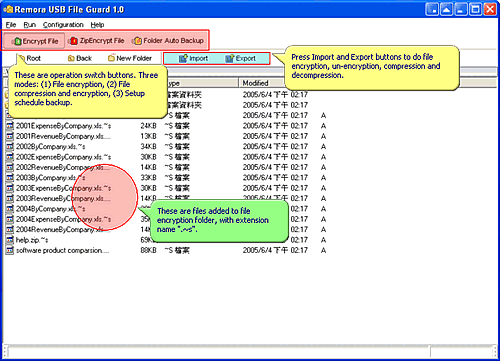This screenshot has width=500, height=361.
Task: Select file help.zip.~s
Action: pos(32,240)
